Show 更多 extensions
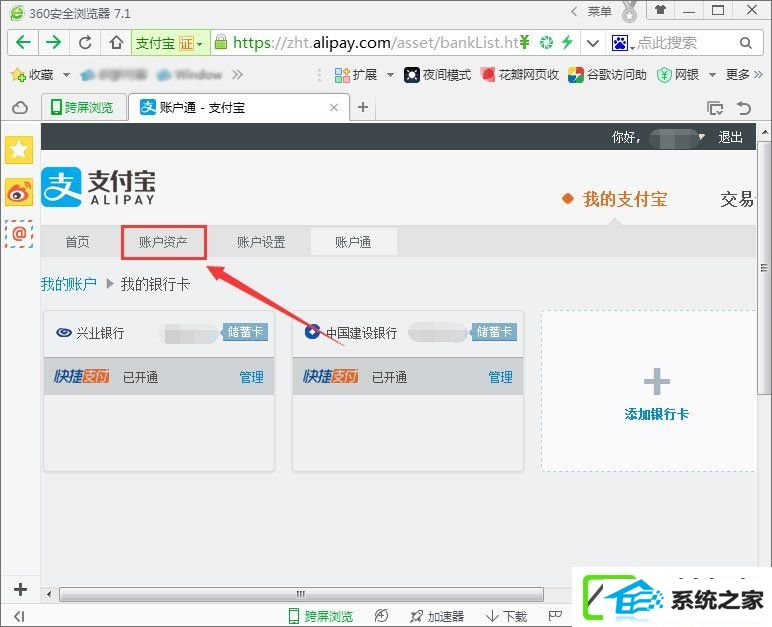 pos(743,75)
